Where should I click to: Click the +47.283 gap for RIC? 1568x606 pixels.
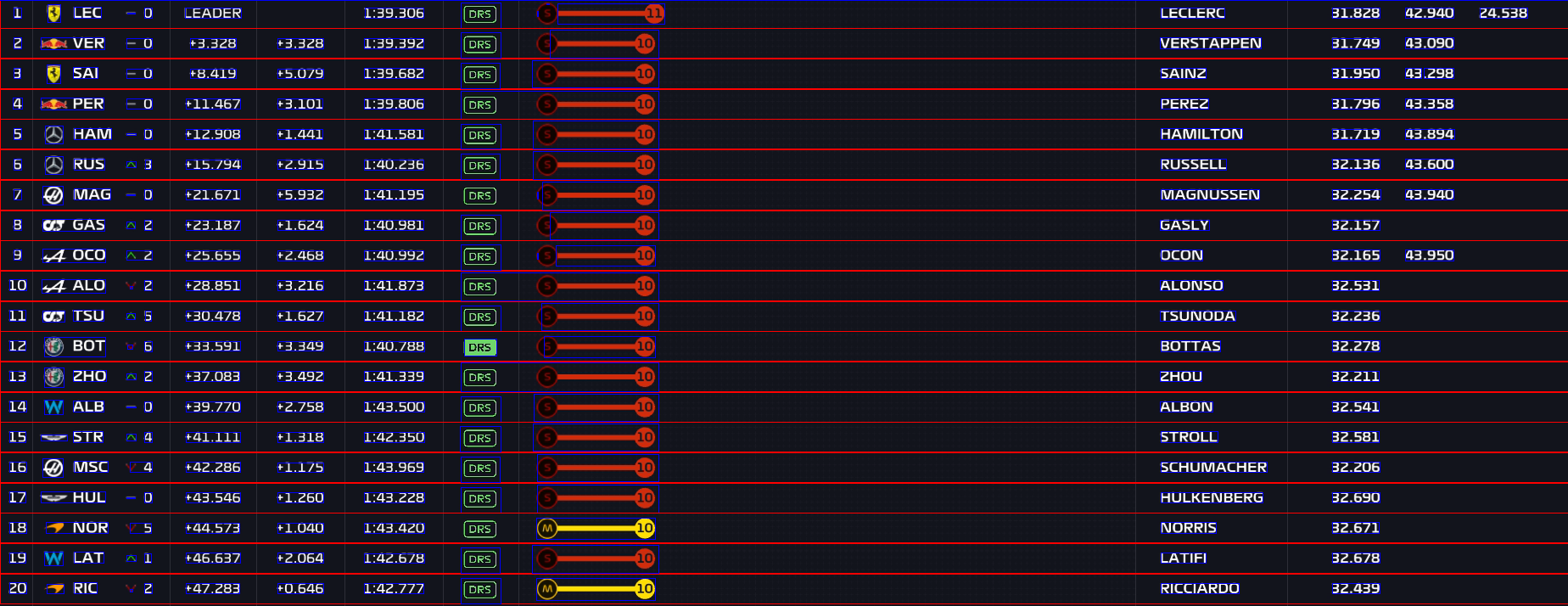pos(213,588)
